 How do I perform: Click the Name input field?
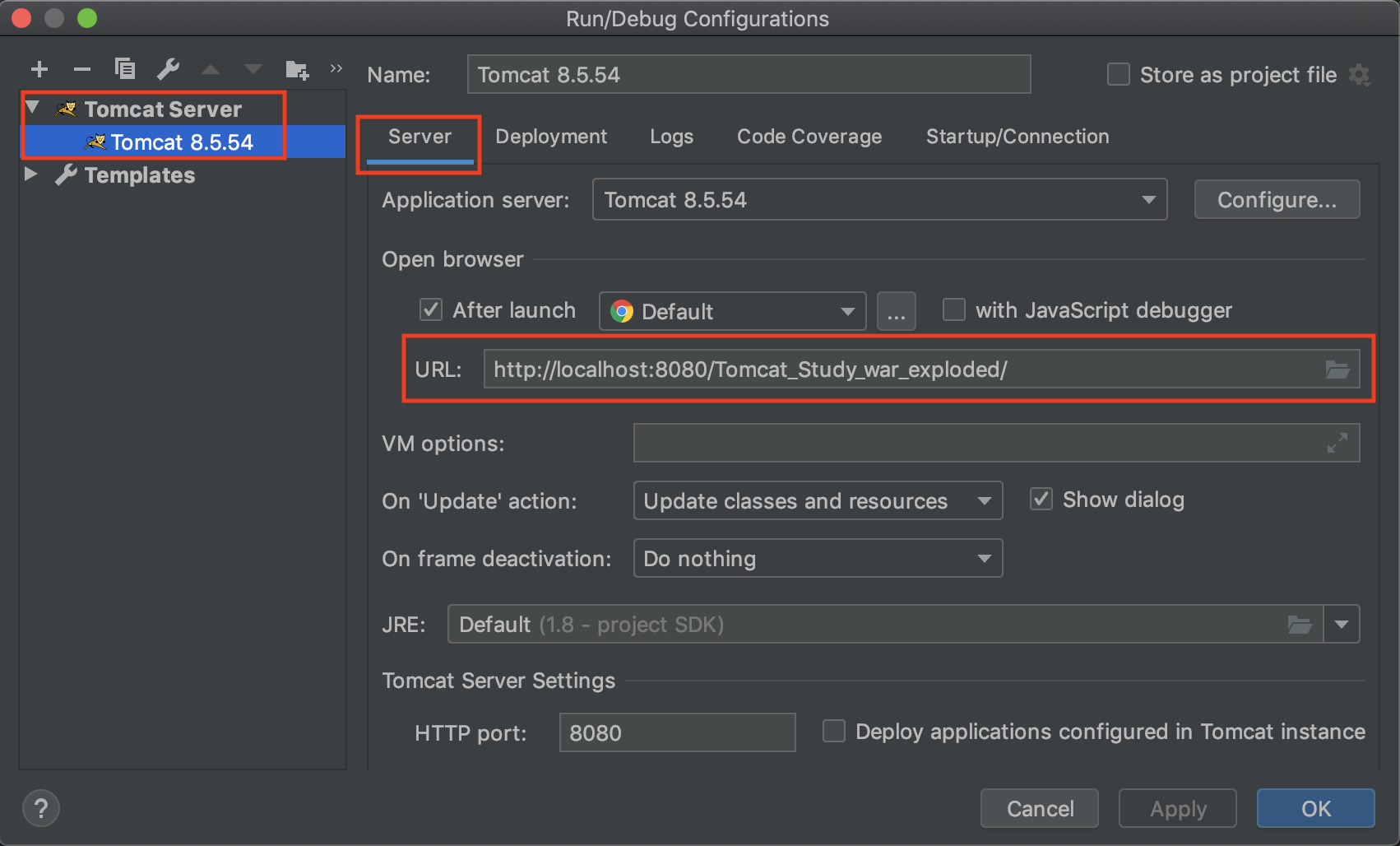[x=749, y=75]
